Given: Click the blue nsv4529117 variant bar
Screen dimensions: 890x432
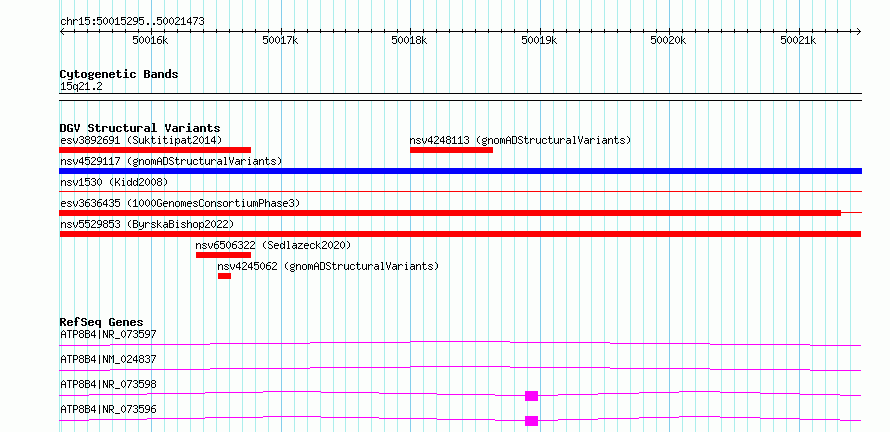Looking at the screenshot, I should 460,171.
